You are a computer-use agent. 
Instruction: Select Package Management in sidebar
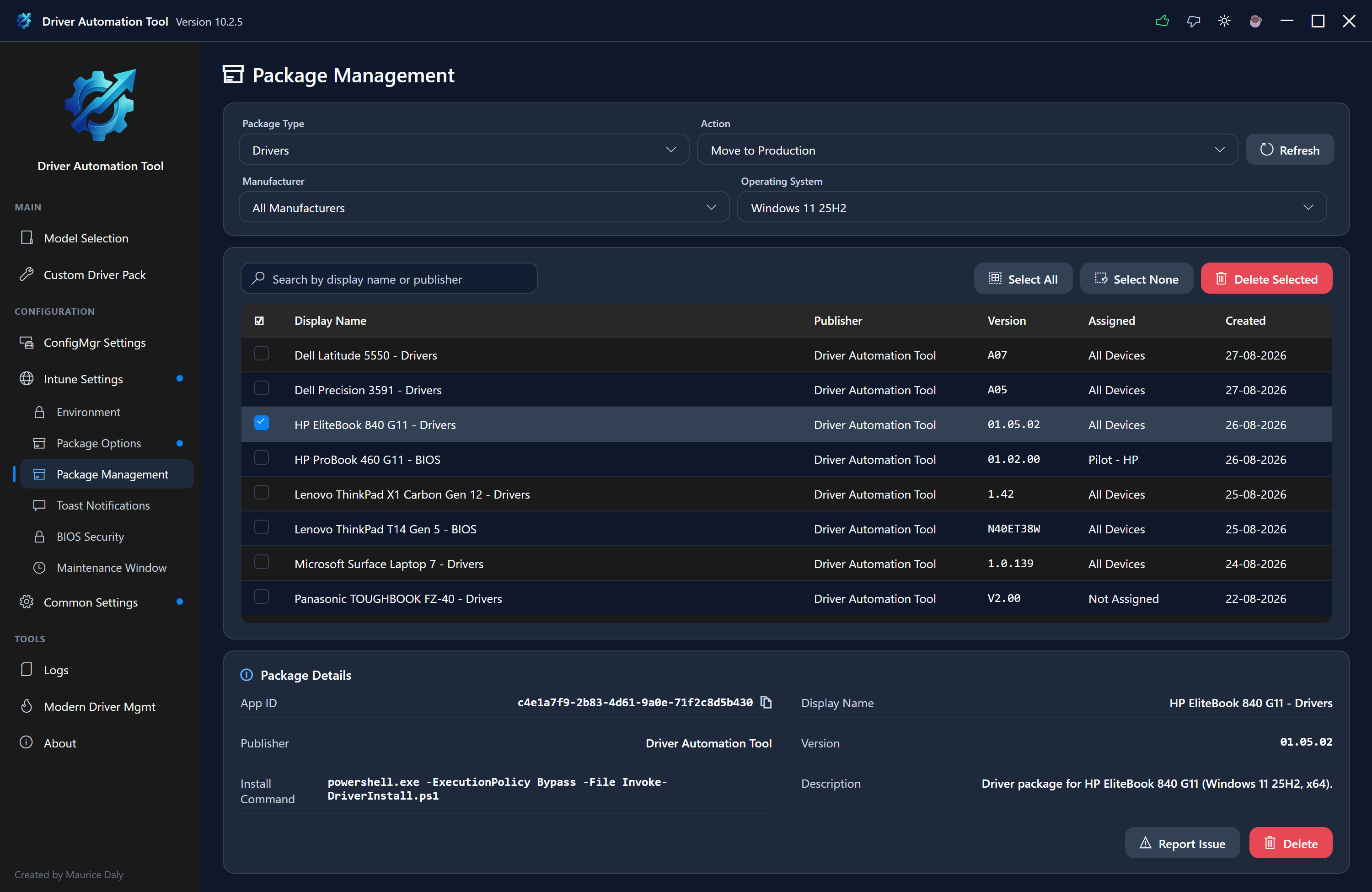click(107, 474)
